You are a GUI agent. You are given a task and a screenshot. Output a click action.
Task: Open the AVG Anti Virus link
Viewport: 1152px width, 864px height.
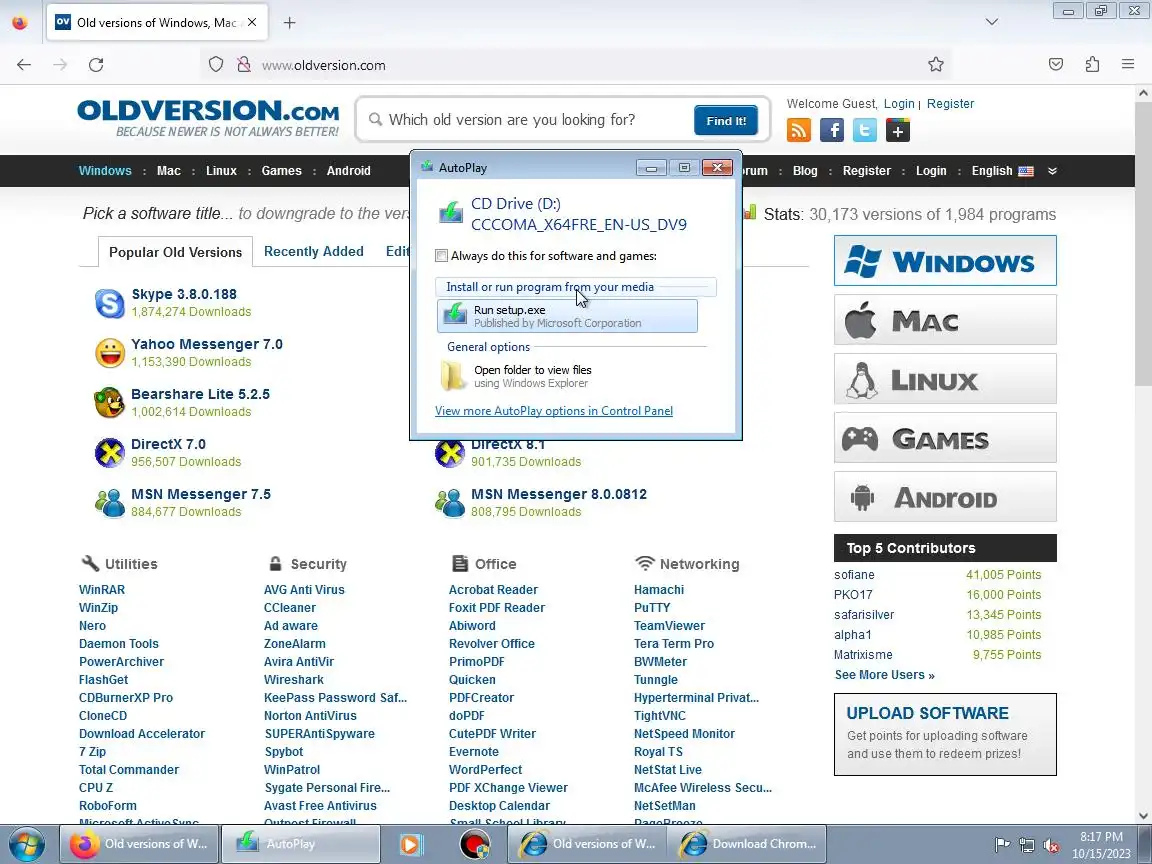[x=304, y=589]
